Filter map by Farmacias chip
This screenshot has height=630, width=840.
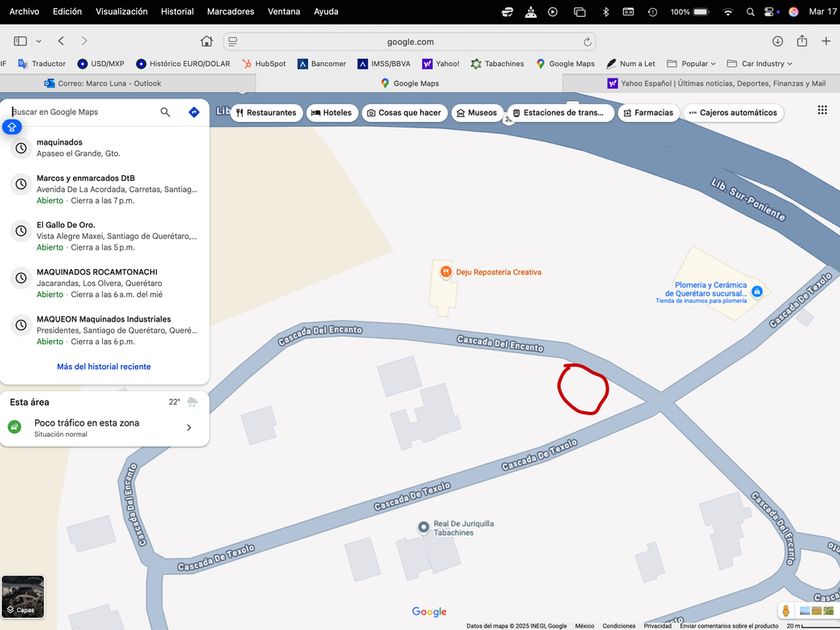(648, 112)
